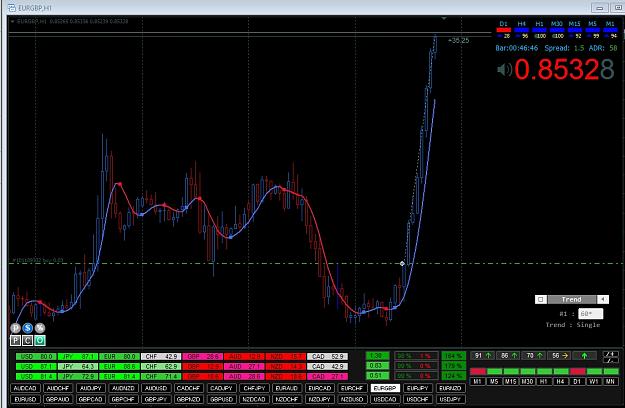The width and height of the screenshot is (625, 408).
Task: Click speaker icon right of Trend bar
Action: point(603,299)
